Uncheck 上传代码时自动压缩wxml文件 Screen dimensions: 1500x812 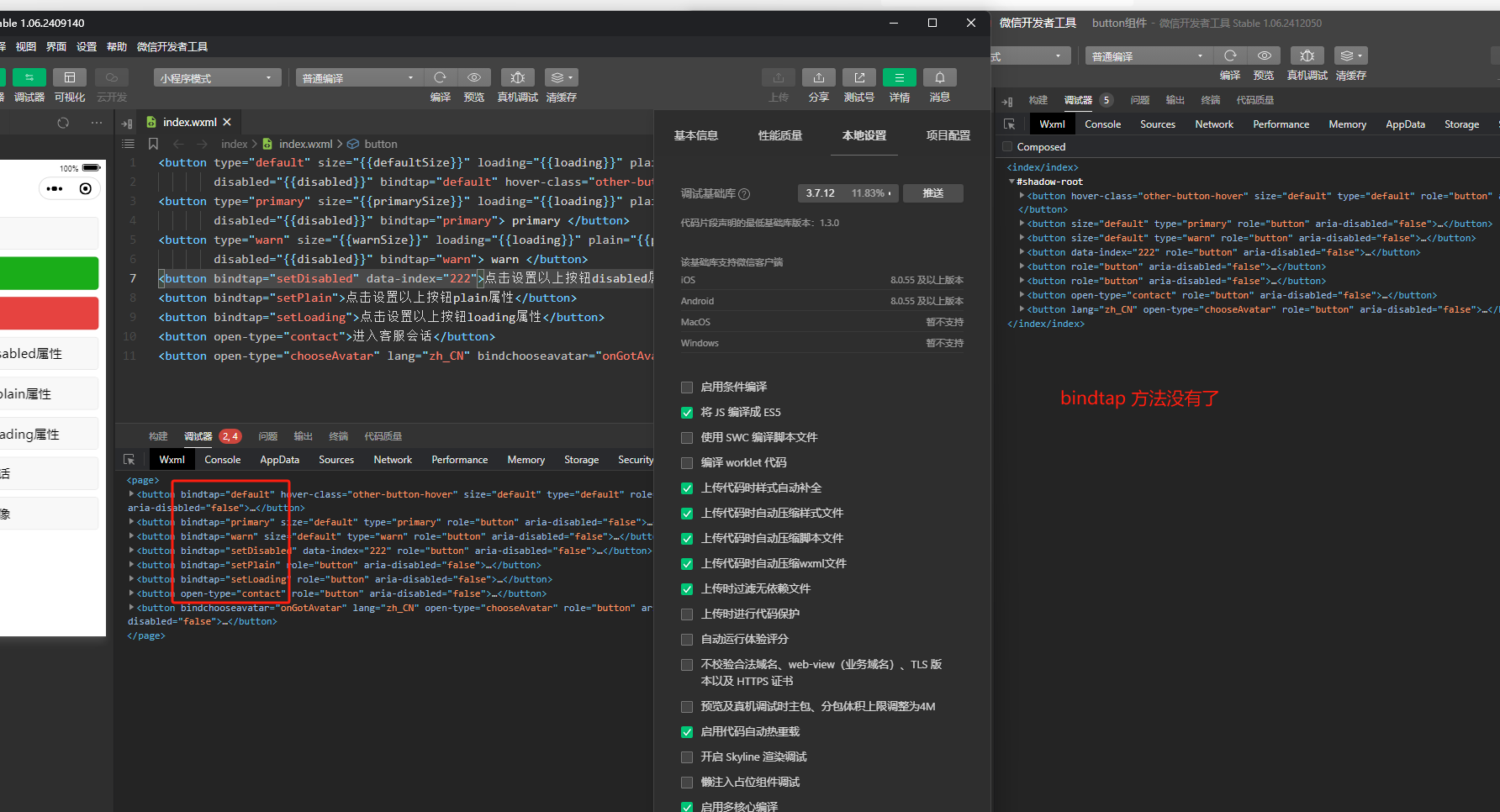[687, 564]
